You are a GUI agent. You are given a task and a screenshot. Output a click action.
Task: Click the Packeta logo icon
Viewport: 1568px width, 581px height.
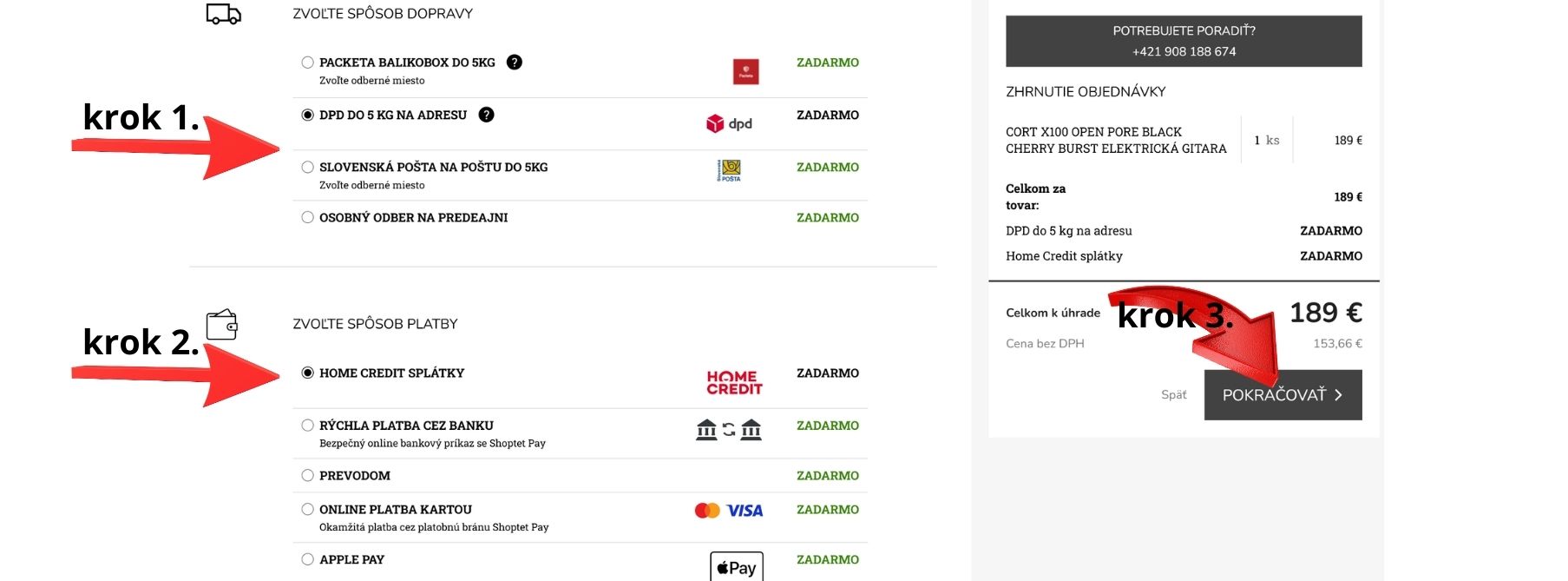pos(745,71)
